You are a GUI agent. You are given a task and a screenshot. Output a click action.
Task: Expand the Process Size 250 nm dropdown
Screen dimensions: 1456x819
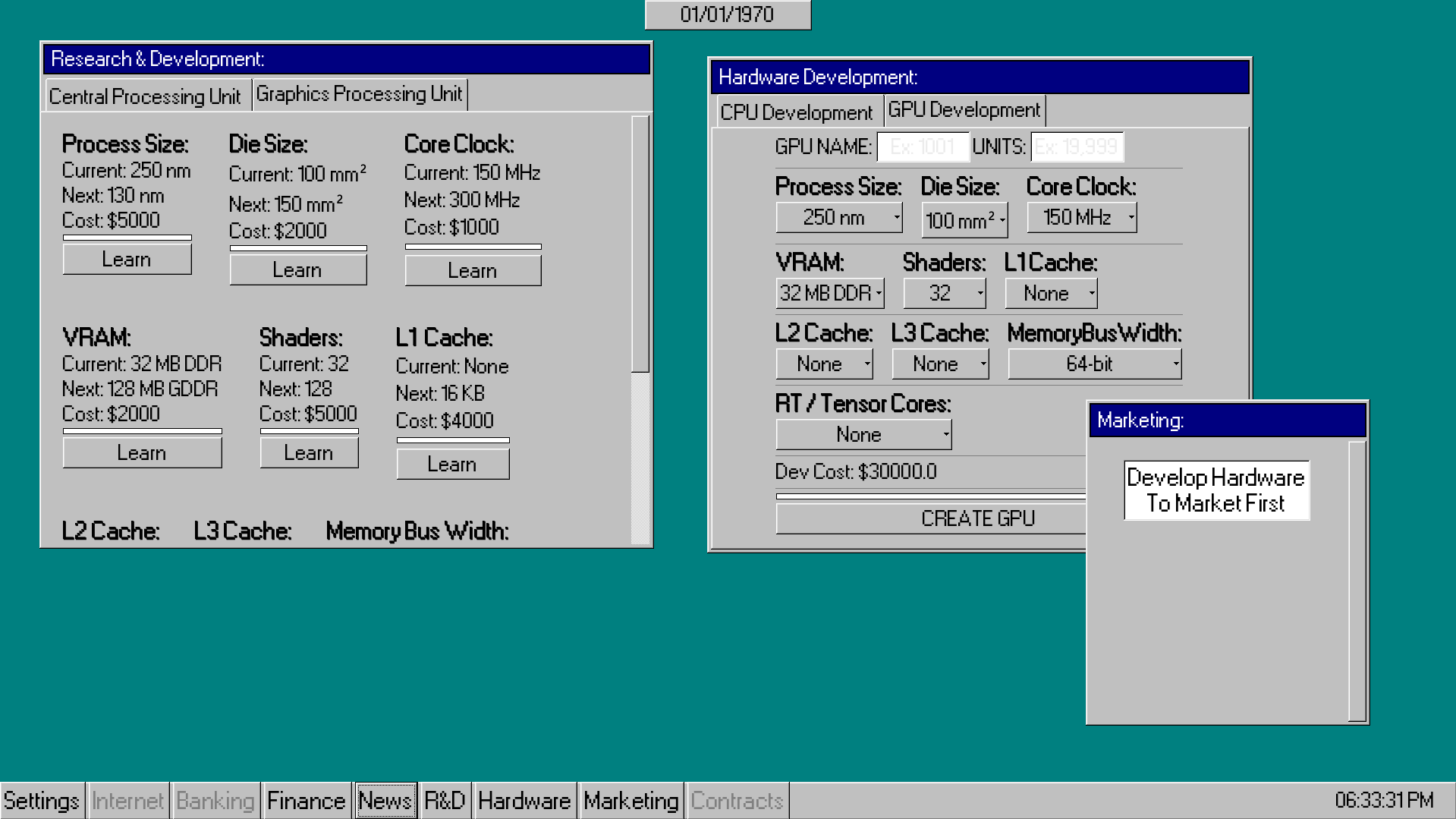(x=838, y=218)
